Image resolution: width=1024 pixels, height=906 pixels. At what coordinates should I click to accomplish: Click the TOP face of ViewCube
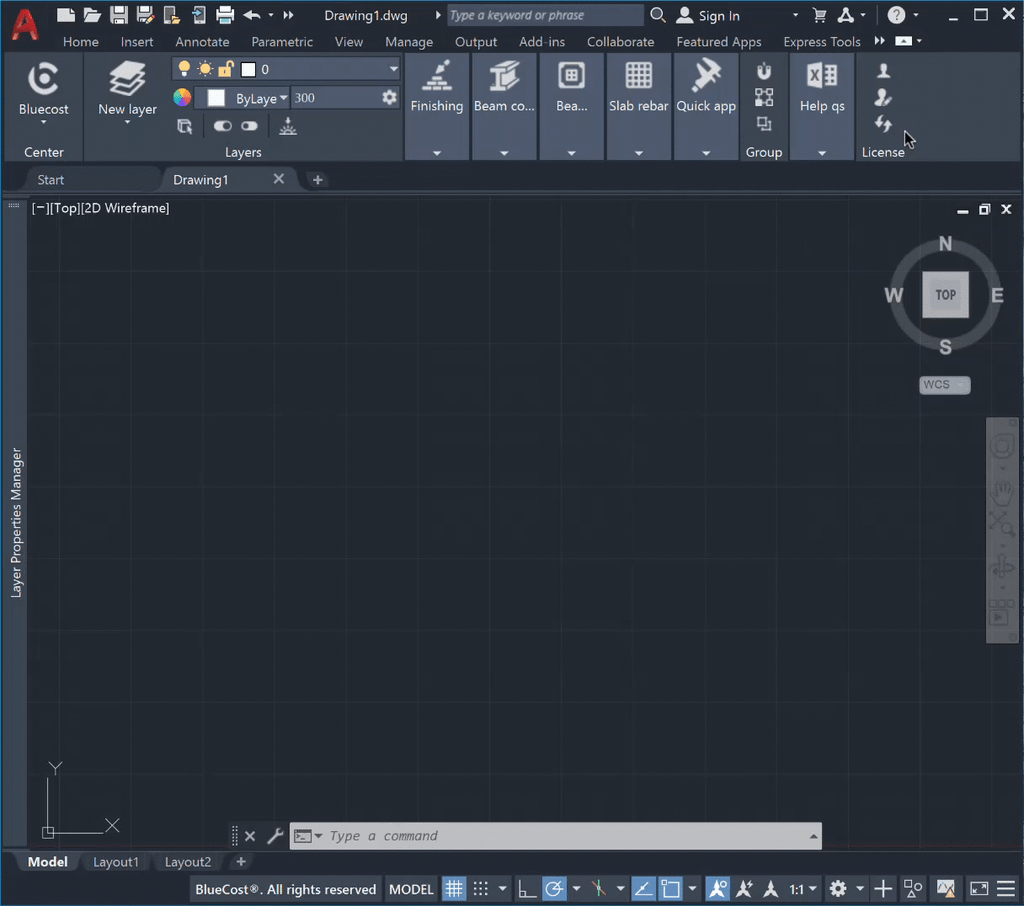(945, 295)
